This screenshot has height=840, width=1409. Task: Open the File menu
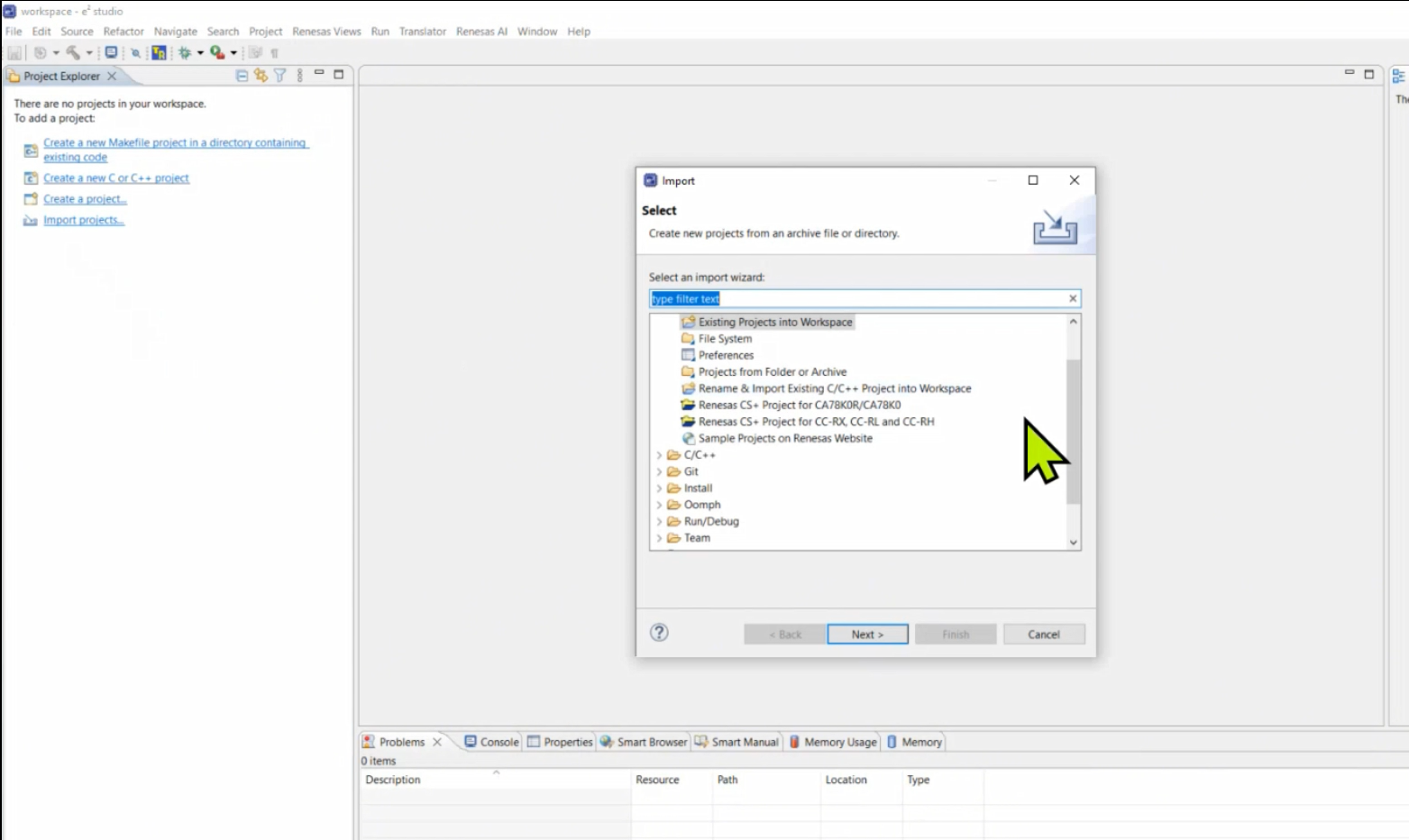click(x=14, y=32)
